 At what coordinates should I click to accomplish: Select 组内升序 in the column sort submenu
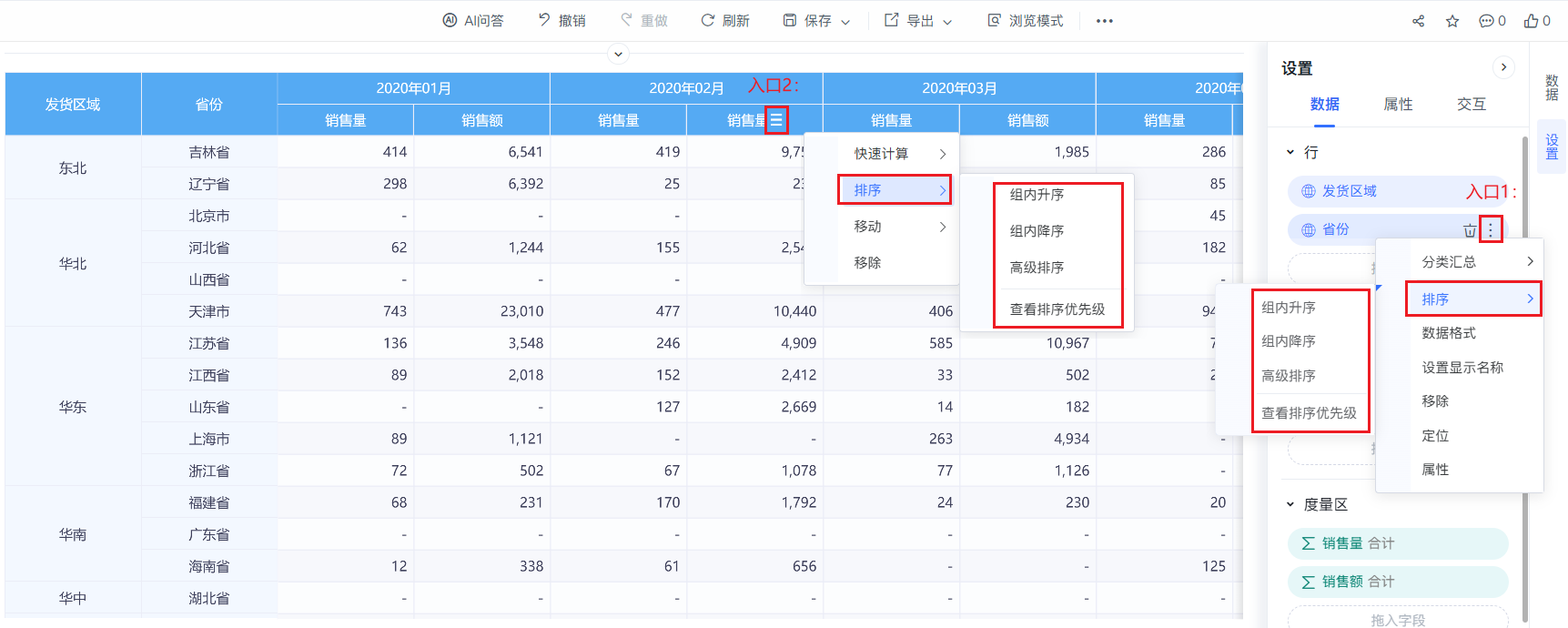(1037, 195)
